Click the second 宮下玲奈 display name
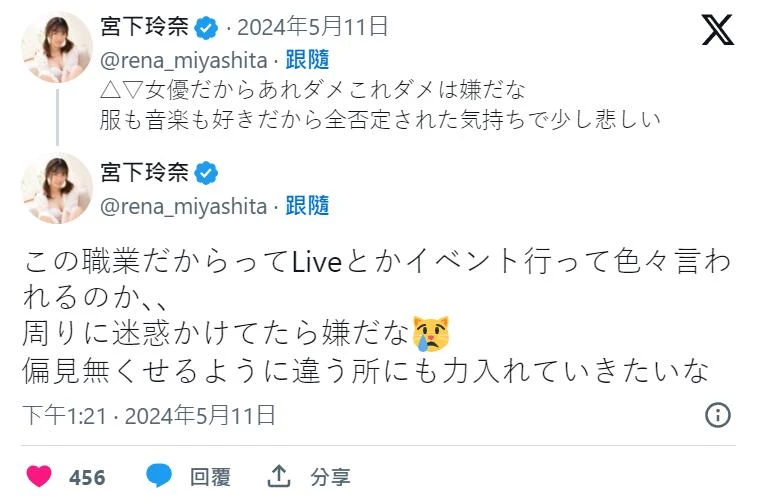Screen dimensions: 757x504 coord(144,172)
